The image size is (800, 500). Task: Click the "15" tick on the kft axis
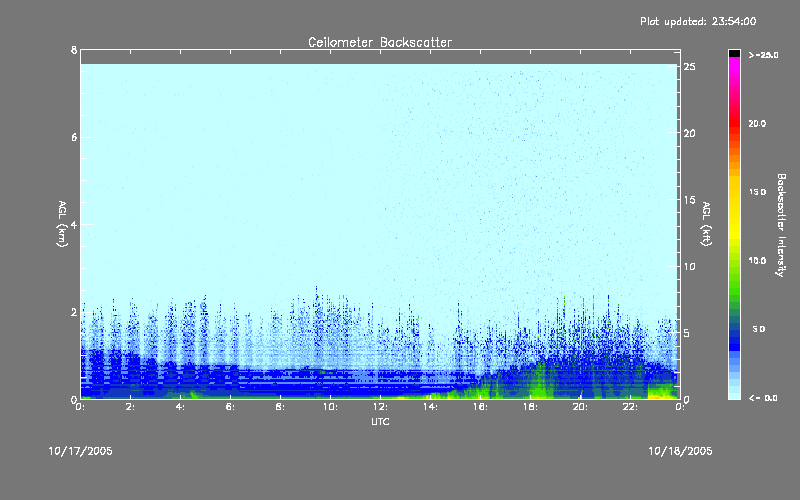click(689, 200)
